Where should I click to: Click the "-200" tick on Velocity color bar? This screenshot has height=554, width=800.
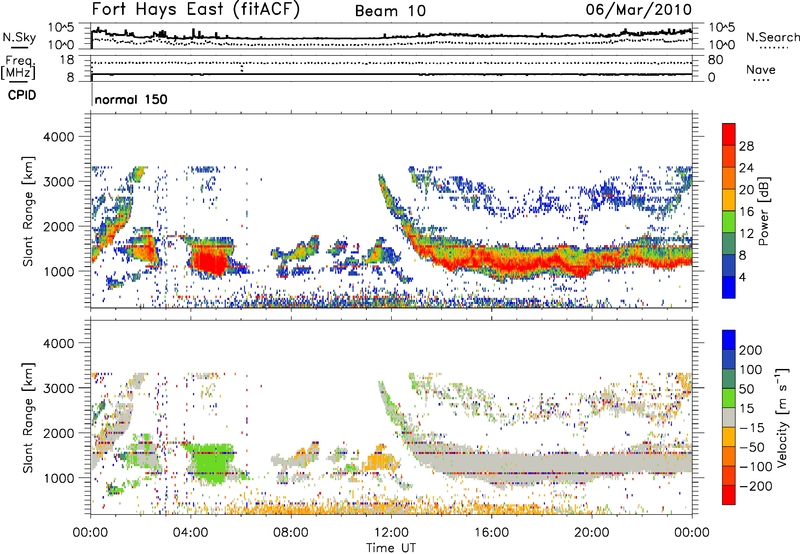click(x=755, y=486)
